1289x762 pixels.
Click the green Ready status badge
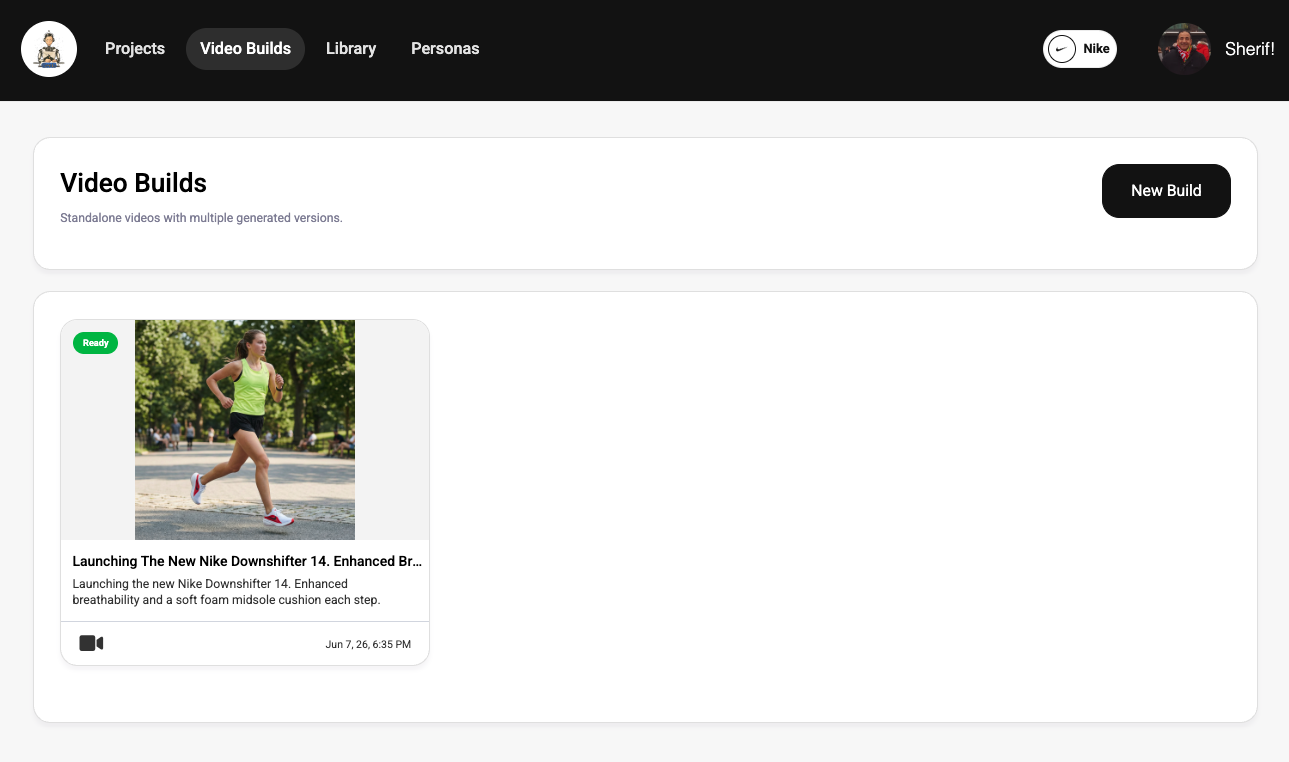(x=95, y=343)
